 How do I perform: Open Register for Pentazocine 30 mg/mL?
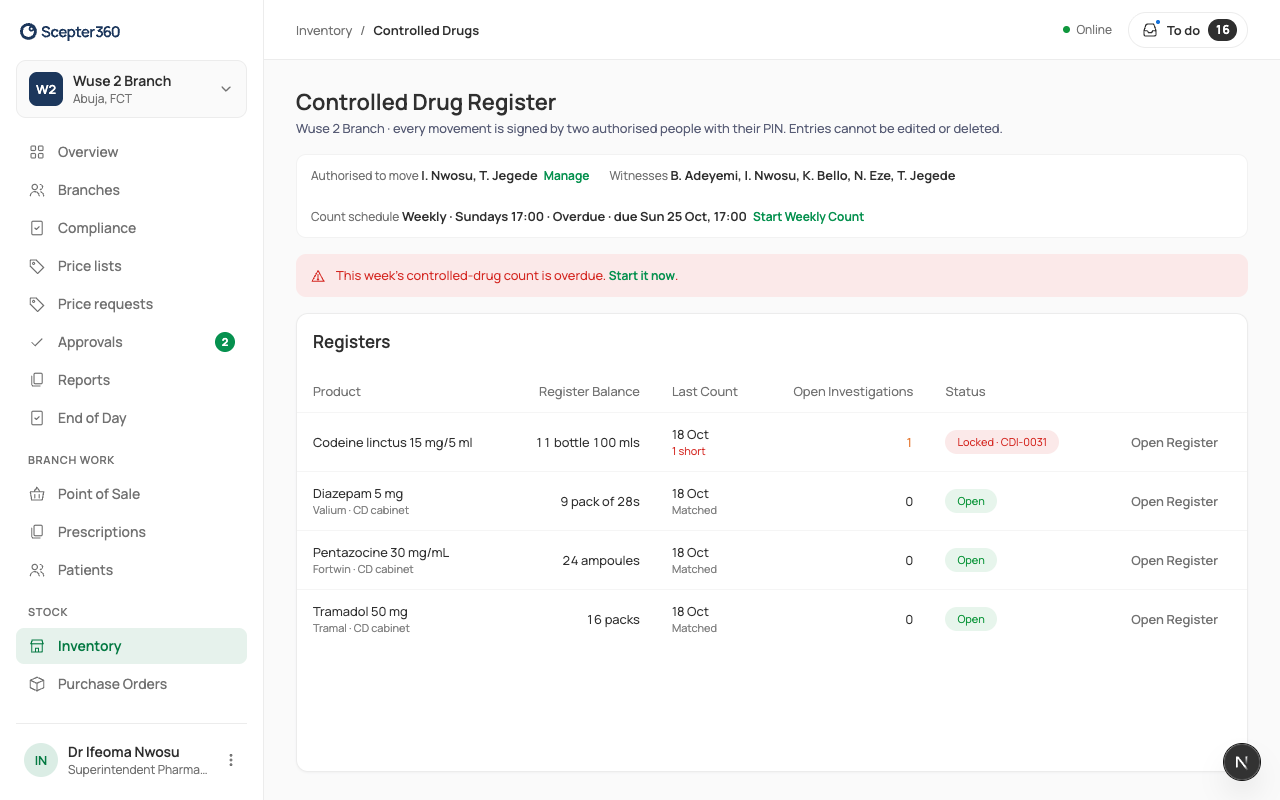[x=1174, y=560]
